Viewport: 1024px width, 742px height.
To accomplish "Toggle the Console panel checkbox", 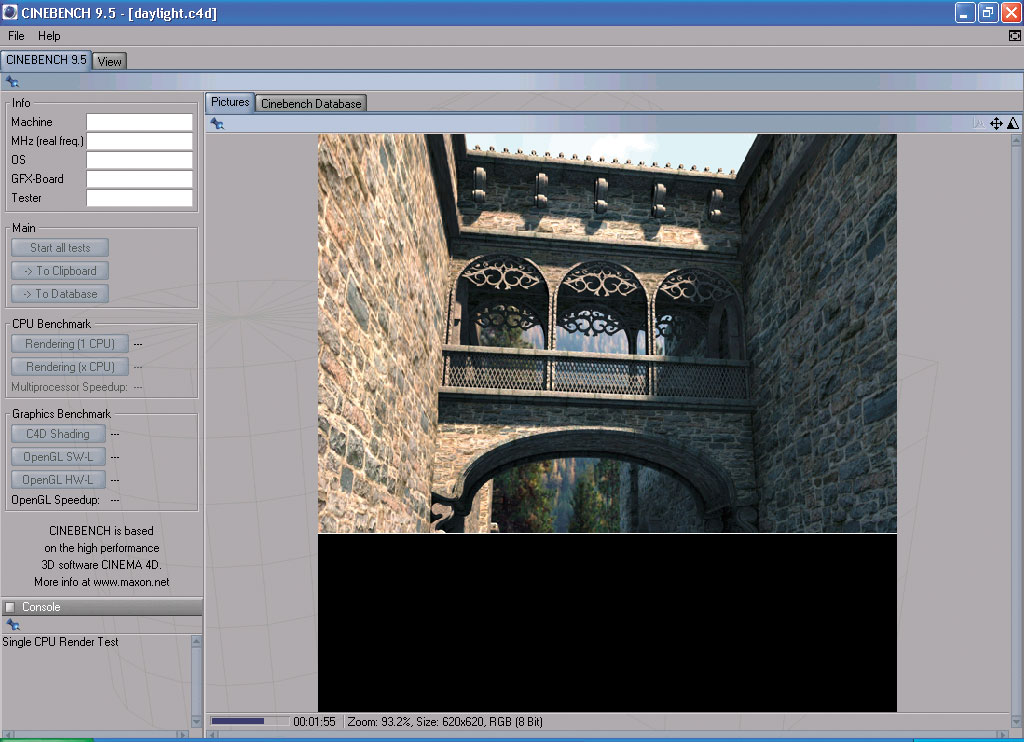I will [x=10, y=607].
